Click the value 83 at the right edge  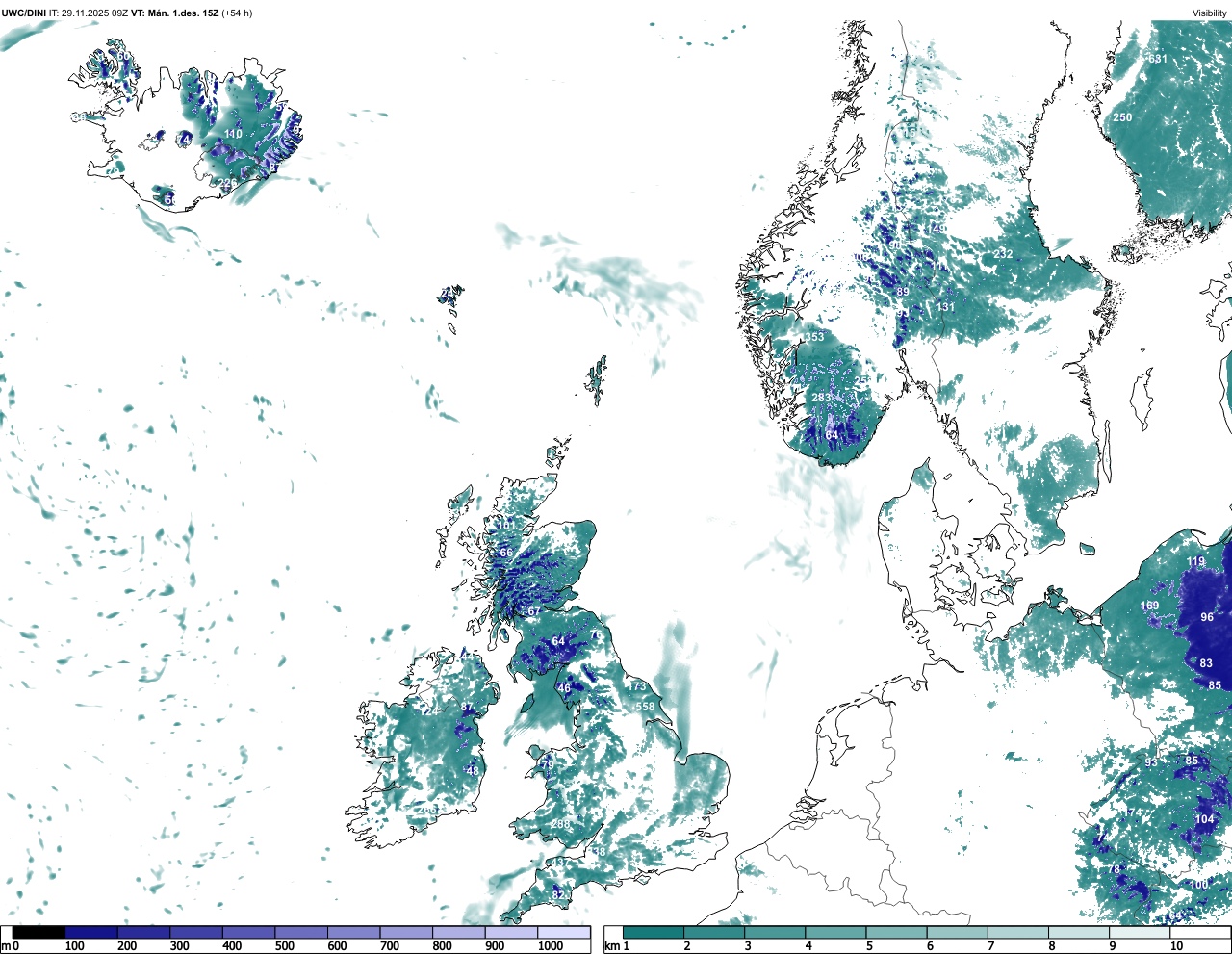[1207, 663]
